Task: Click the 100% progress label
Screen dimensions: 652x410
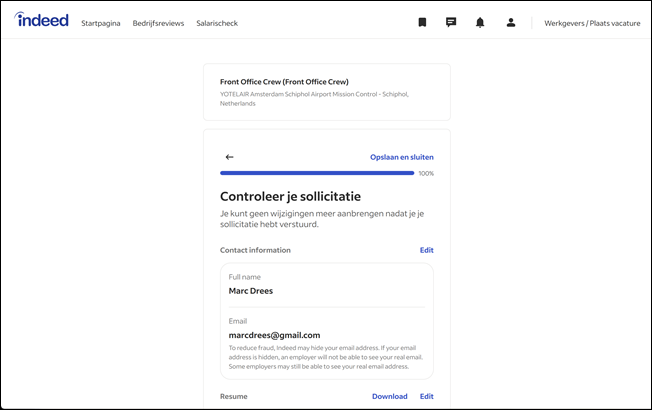Action: tap(426, 173)
